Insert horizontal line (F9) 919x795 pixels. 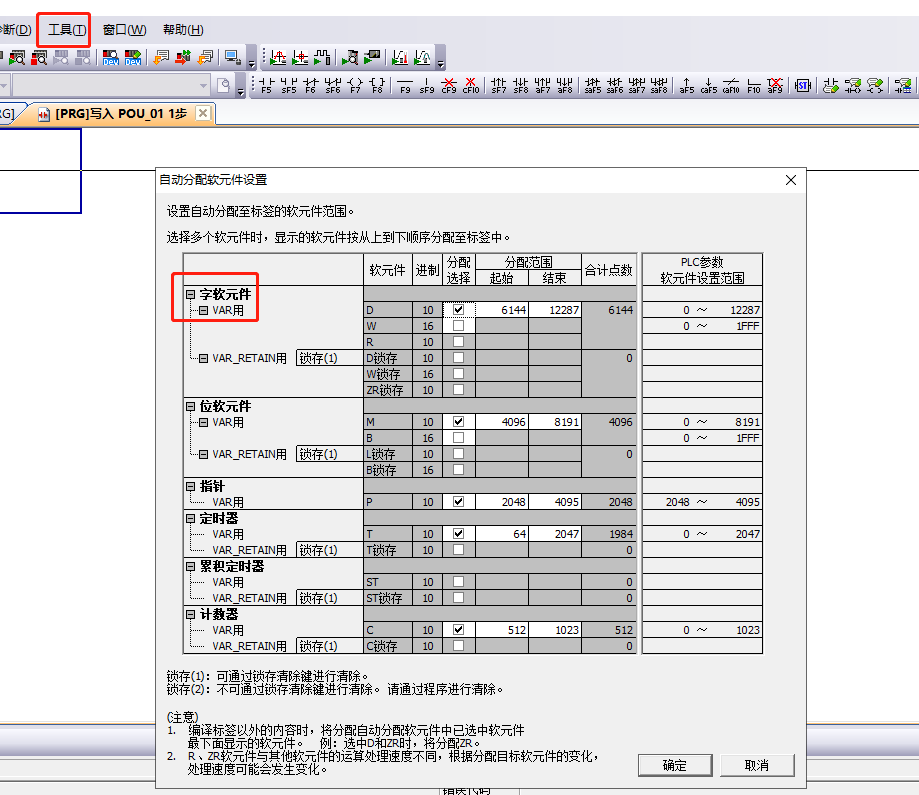pyautogui.click(x=405, y=85)
